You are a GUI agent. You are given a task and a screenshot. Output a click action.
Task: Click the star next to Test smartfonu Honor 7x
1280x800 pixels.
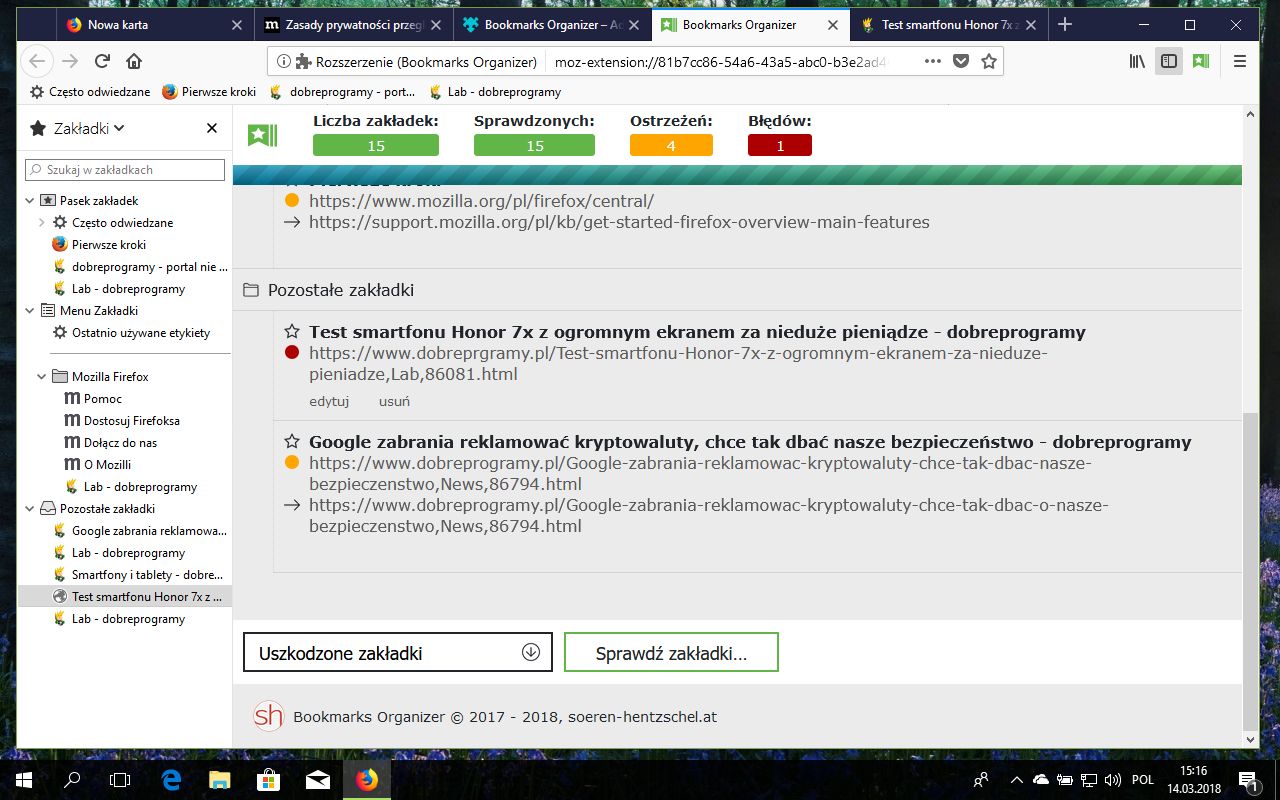tap(292, 331)
